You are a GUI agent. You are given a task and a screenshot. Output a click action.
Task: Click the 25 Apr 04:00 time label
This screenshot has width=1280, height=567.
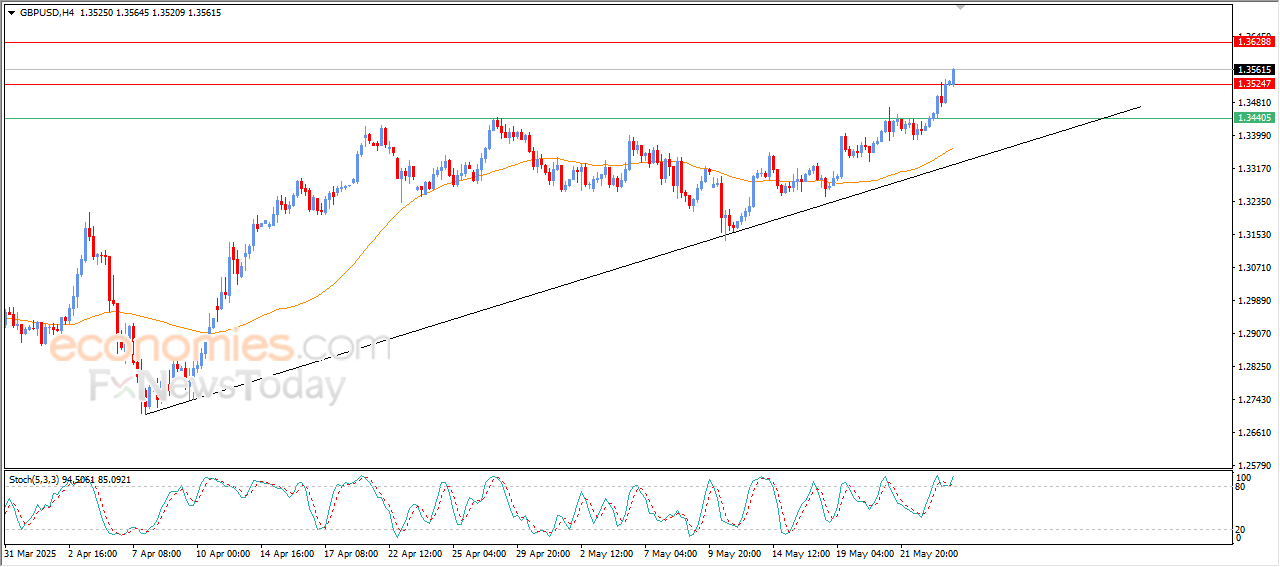coord(478,553)
